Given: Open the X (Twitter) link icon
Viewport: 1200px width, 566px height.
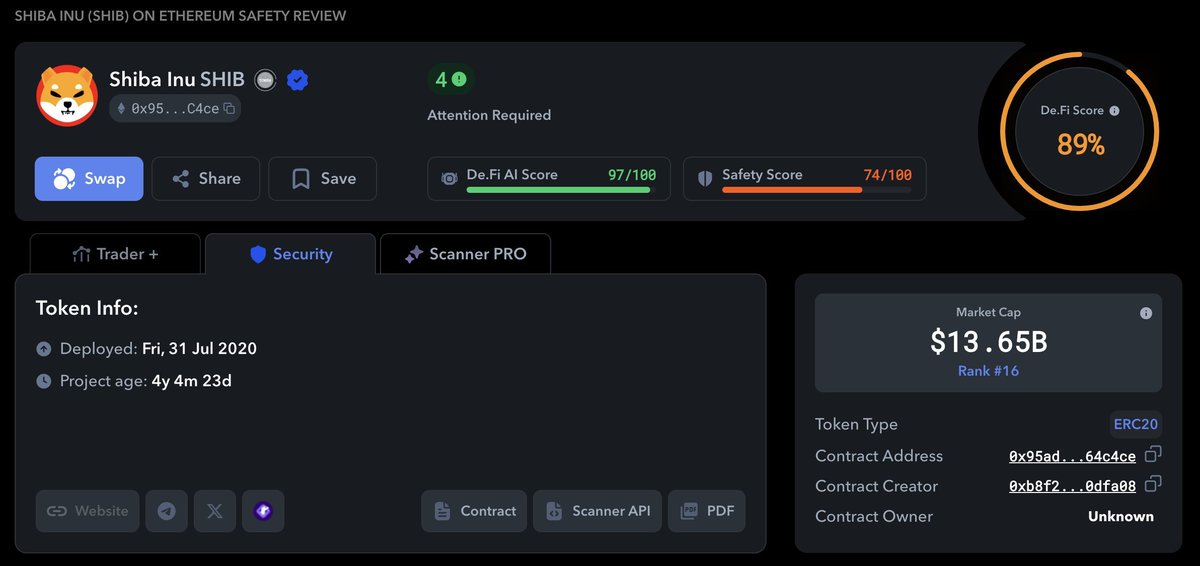Looking at the screenshot, I should [214, 511].
